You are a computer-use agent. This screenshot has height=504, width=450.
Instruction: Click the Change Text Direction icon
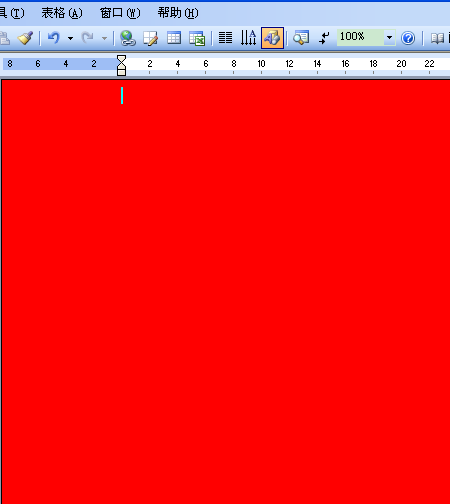pos(248,38)
